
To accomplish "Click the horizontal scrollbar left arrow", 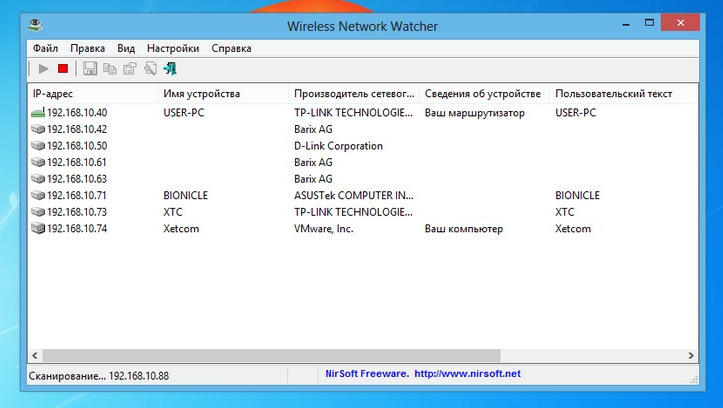I will [35, 355].
